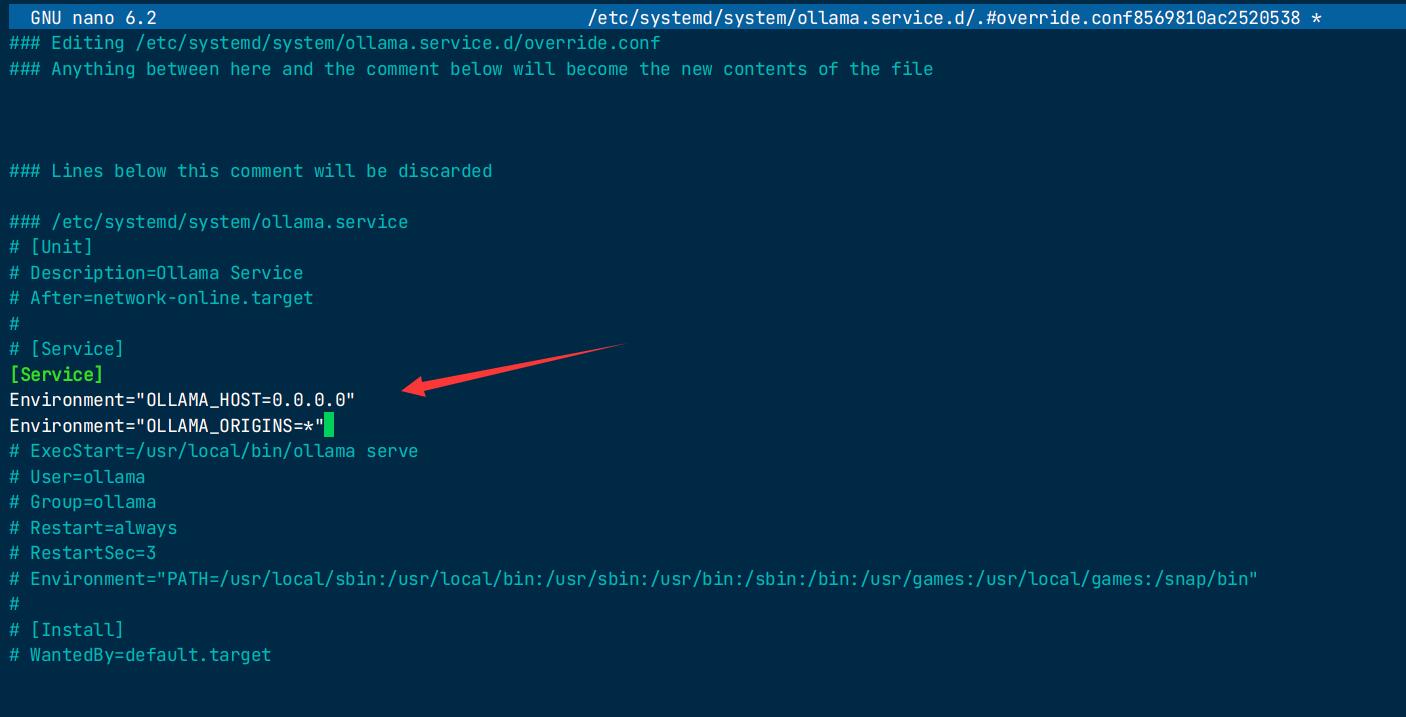Click the '### Editing' comment line

tap(335, 43)
